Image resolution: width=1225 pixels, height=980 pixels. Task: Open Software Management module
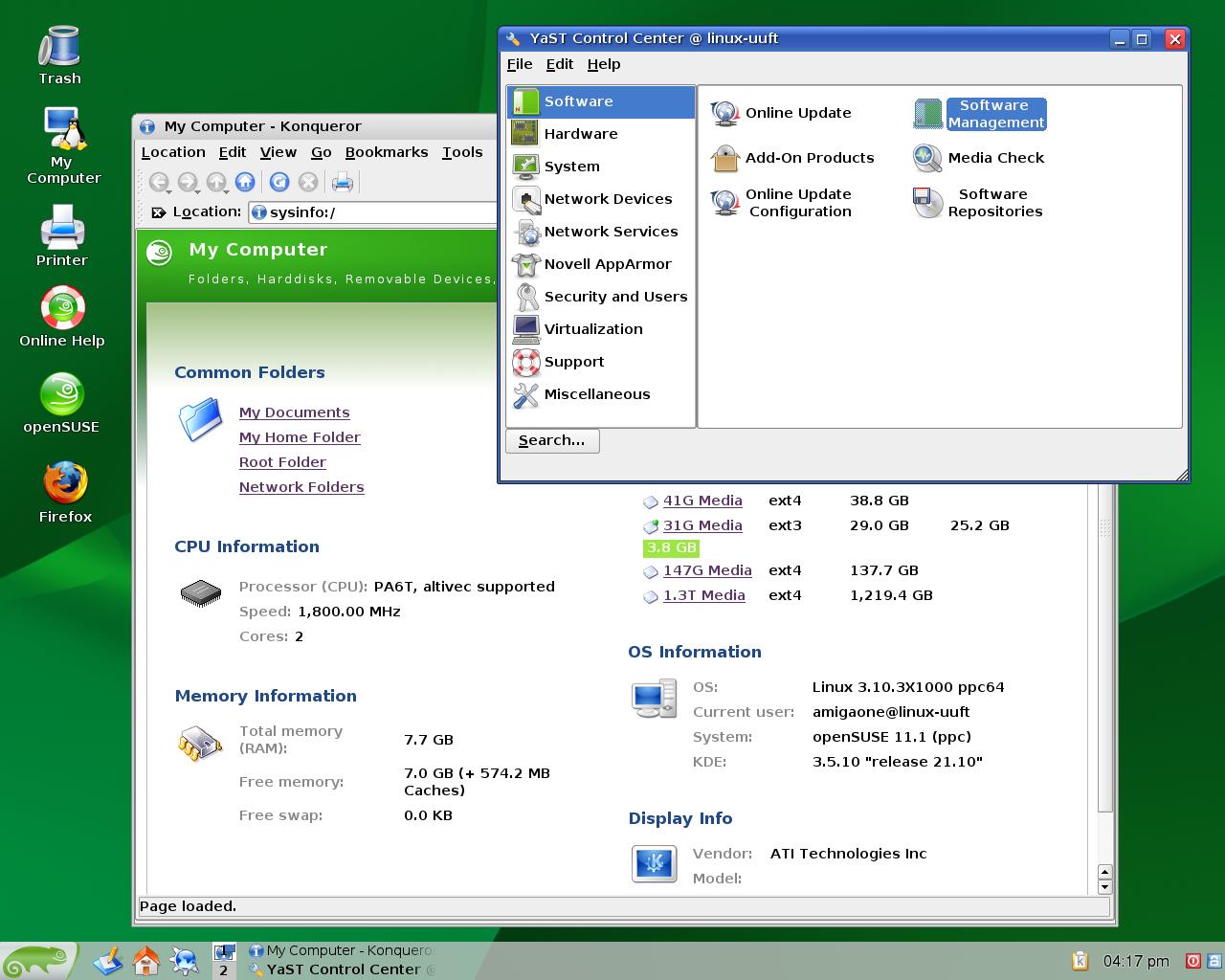[980, 114]
